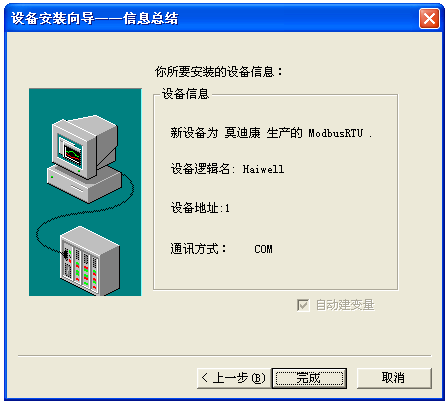Go back with 上一步(B) button
This screenshot has width=446, height=403.
click(234, 378)
